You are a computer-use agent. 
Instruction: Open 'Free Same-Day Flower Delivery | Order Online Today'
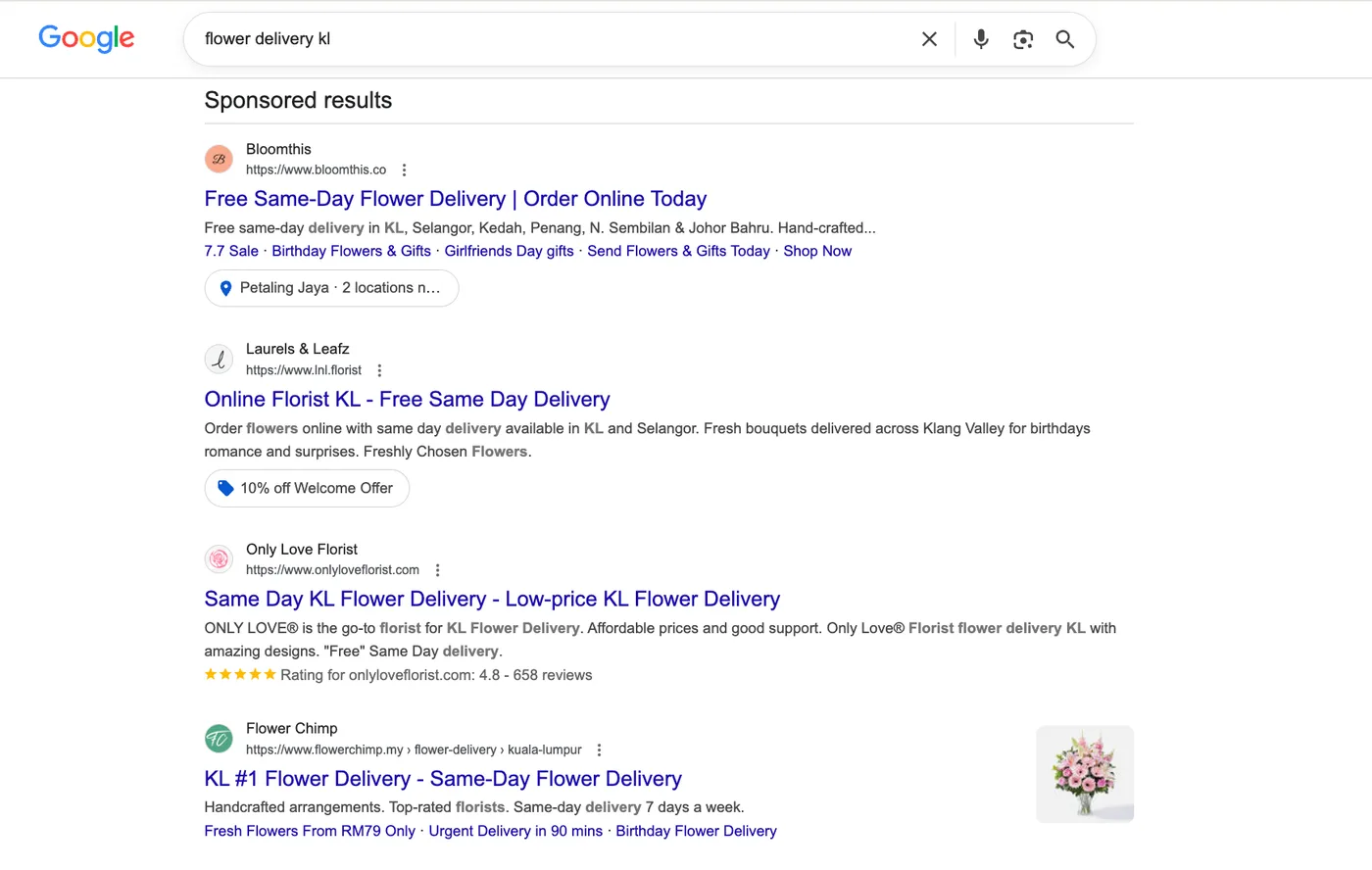tap(456, 199)
